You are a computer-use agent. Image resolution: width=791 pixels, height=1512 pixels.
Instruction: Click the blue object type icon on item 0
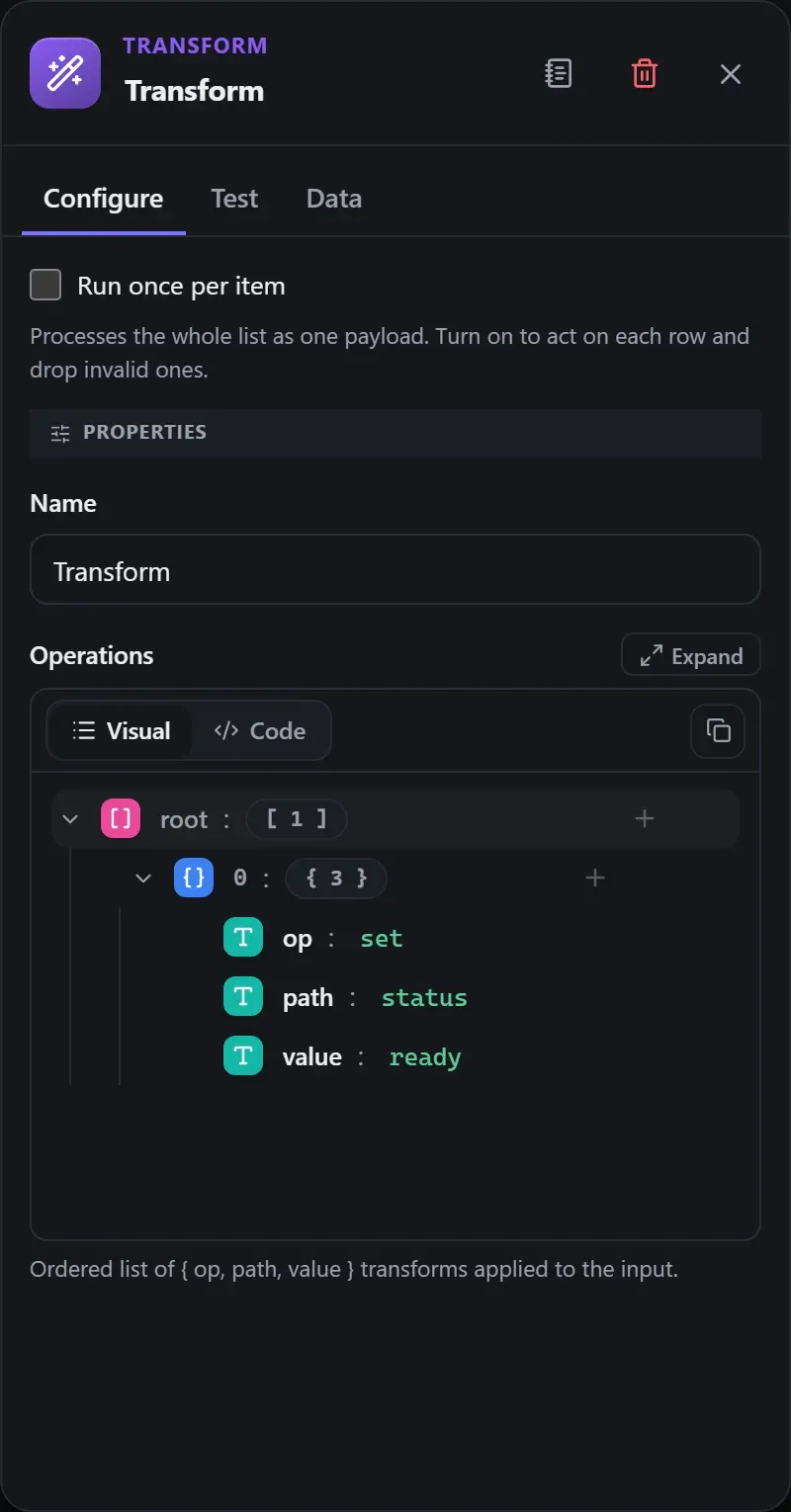coord(194,878)
